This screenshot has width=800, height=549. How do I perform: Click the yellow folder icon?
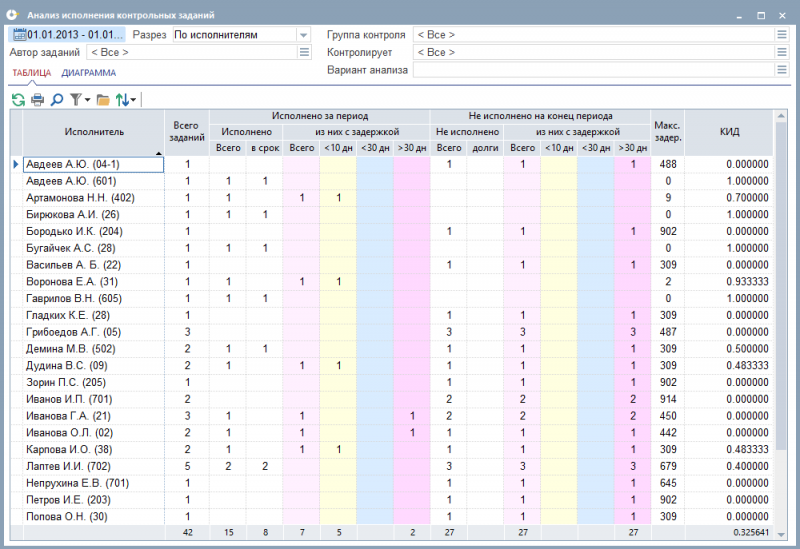(x=103, y=100)
